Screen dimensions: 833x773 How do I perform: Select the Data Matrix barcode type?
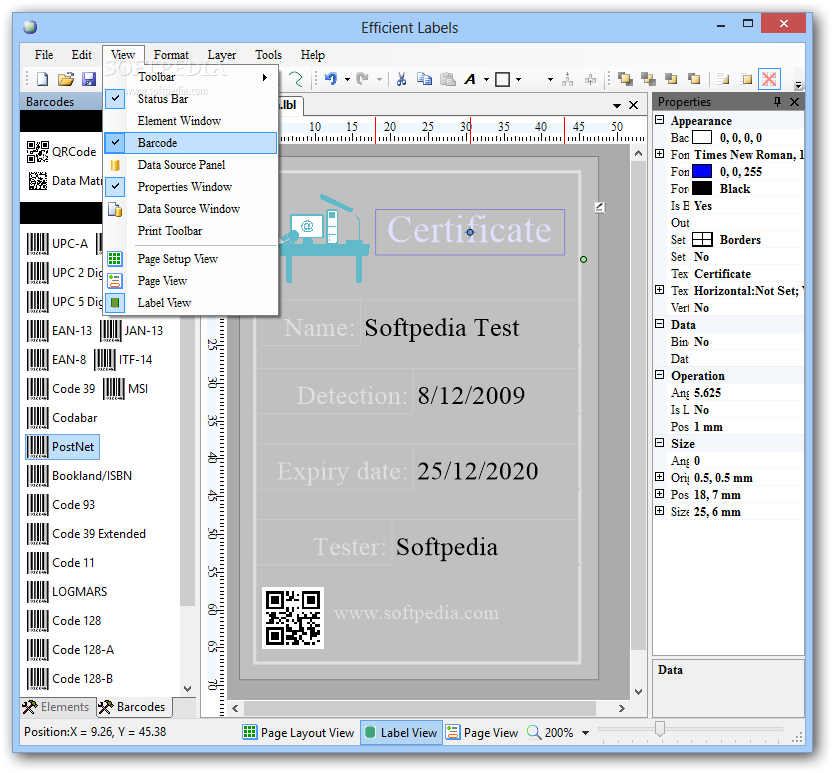pyautogui.click(x=64, y=181)
